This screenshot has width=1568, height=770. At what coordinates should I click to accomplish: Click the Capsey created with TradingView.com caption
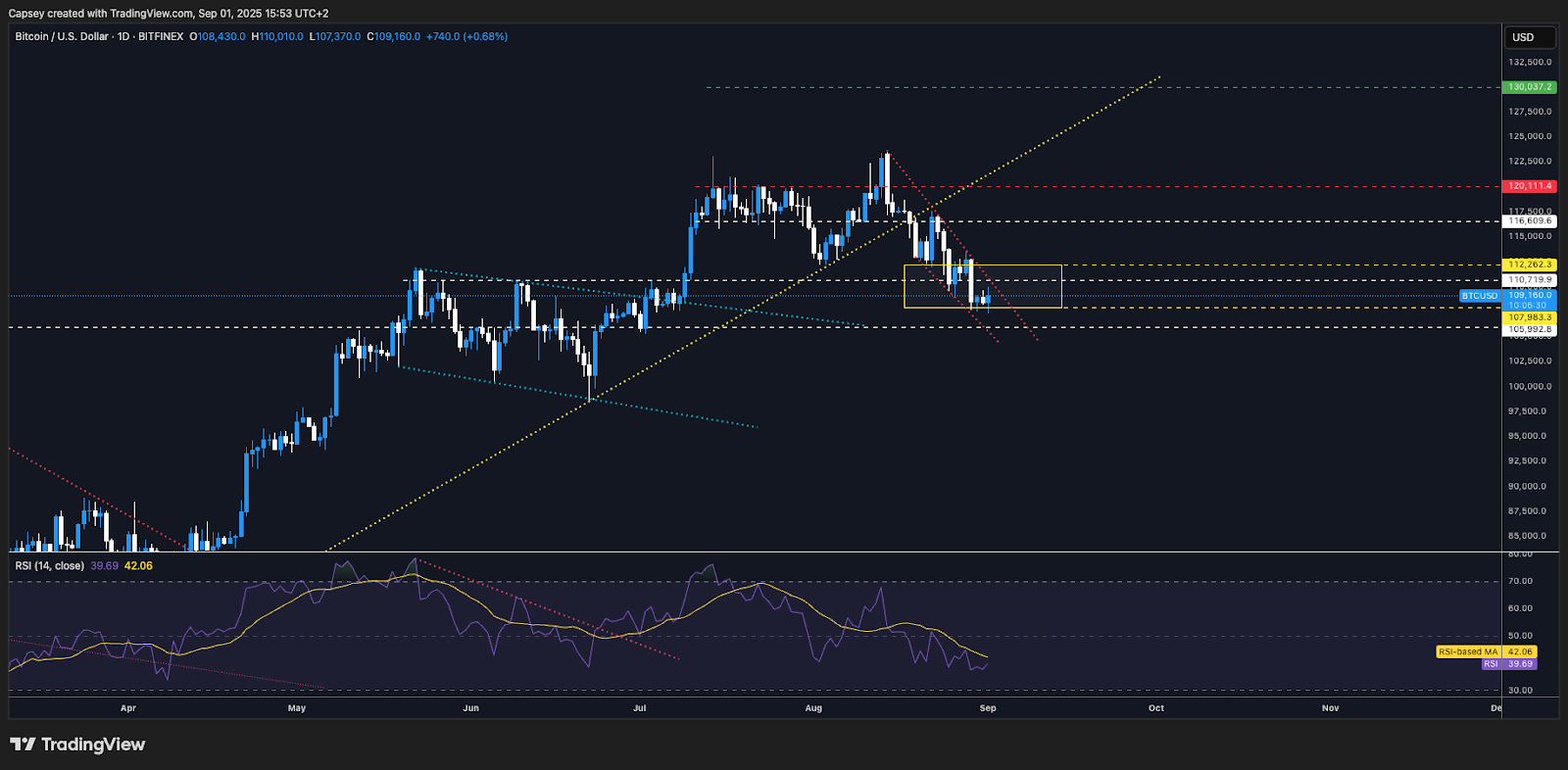click(169, 14)
